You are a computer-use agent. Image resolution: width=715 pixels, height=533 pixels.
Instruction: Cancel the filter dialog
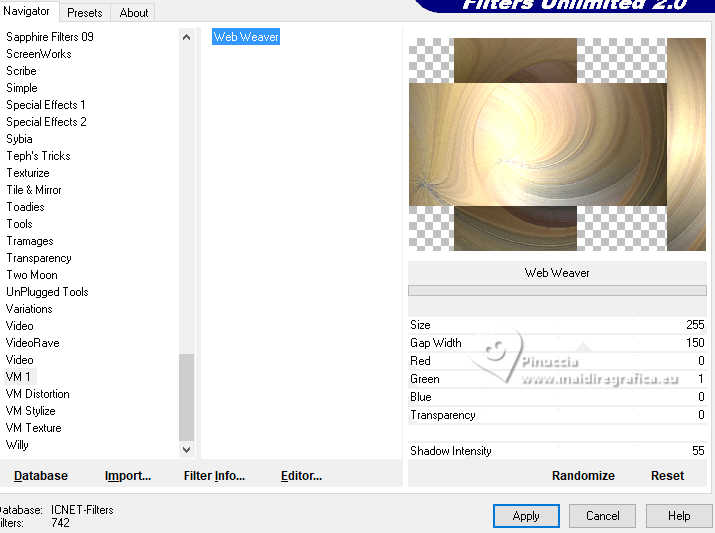pos(602,516)
